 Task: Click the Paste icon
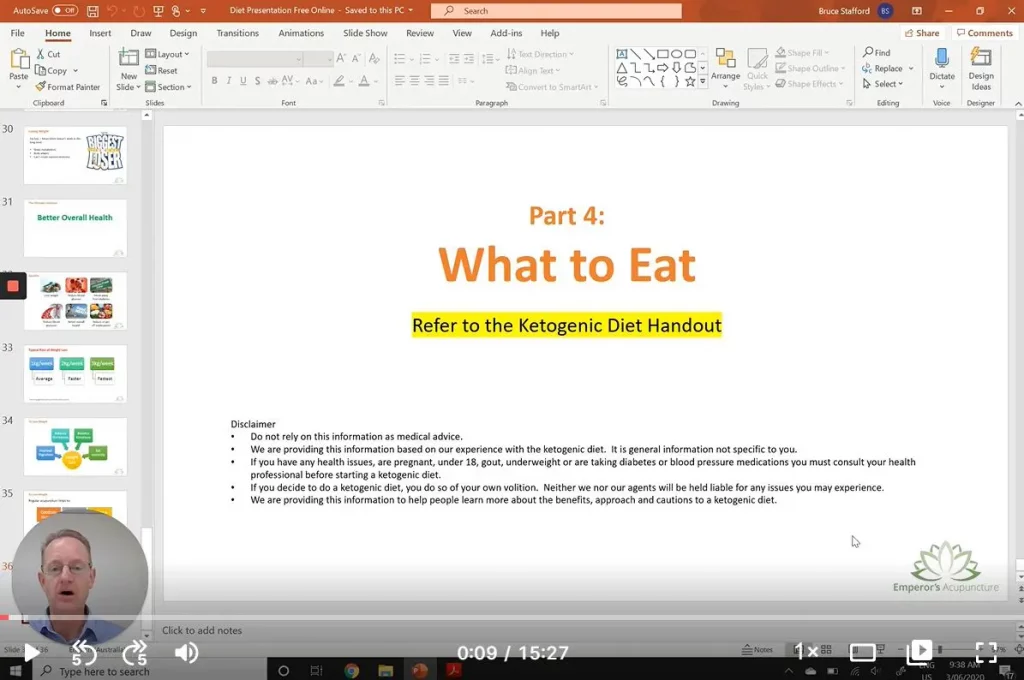point(19,59)
